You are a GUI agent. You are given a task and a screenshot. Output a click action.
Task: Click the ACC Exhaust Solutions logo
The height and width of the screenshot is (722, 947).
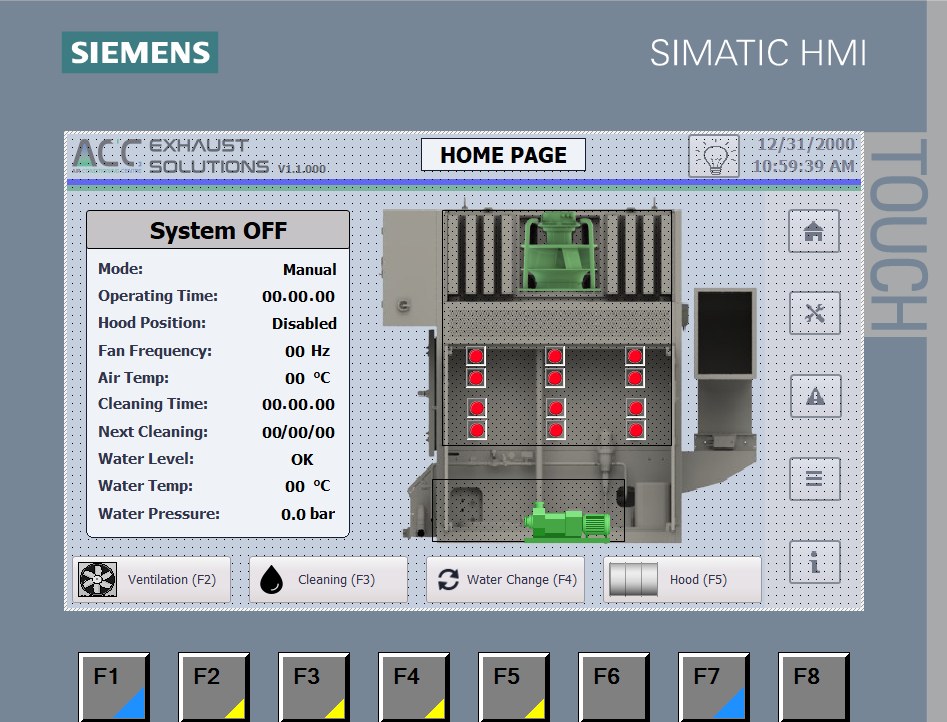click(170, 156)
